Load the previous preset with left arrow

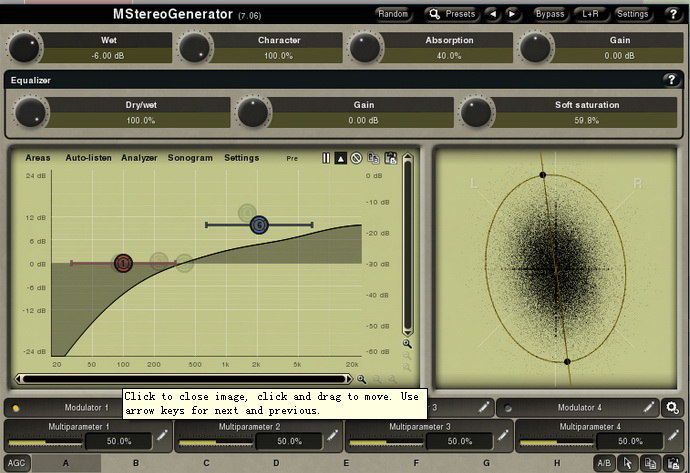click(493, 14)
